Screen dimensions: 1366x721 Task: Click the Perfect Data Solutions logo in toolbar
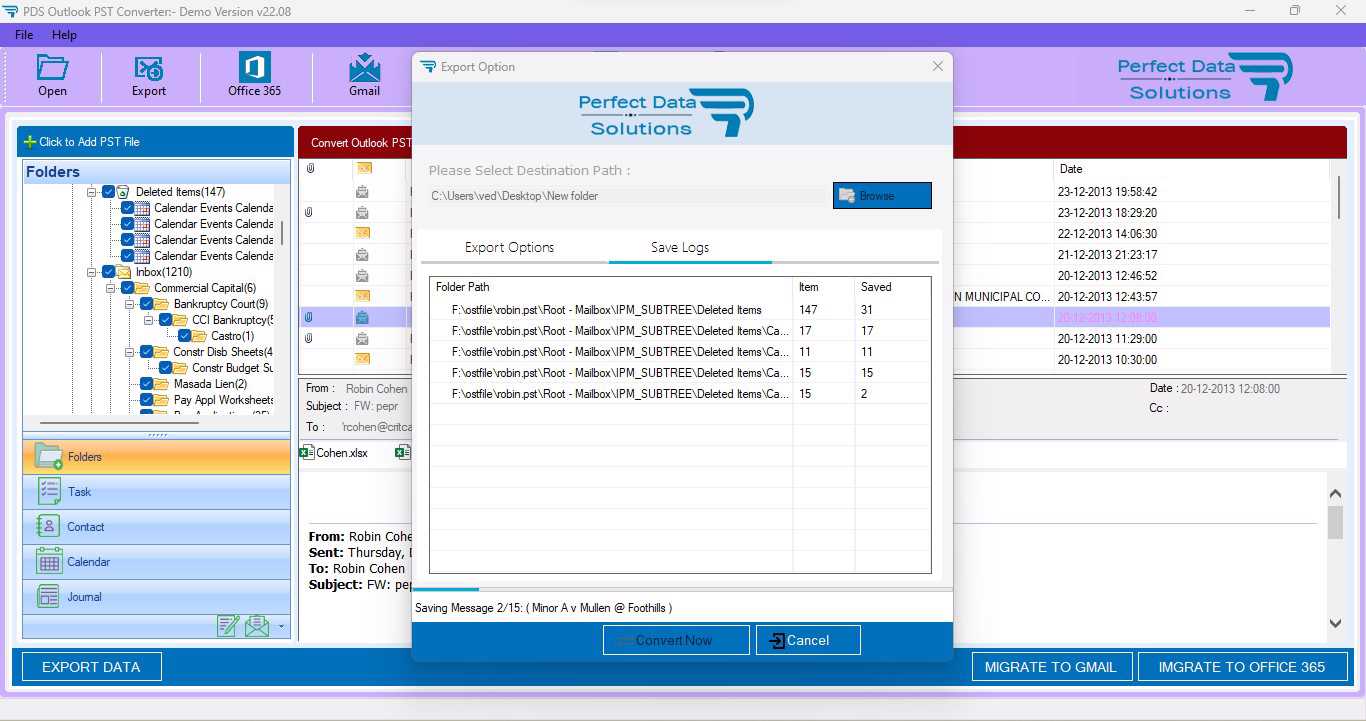pos(1205,77)
